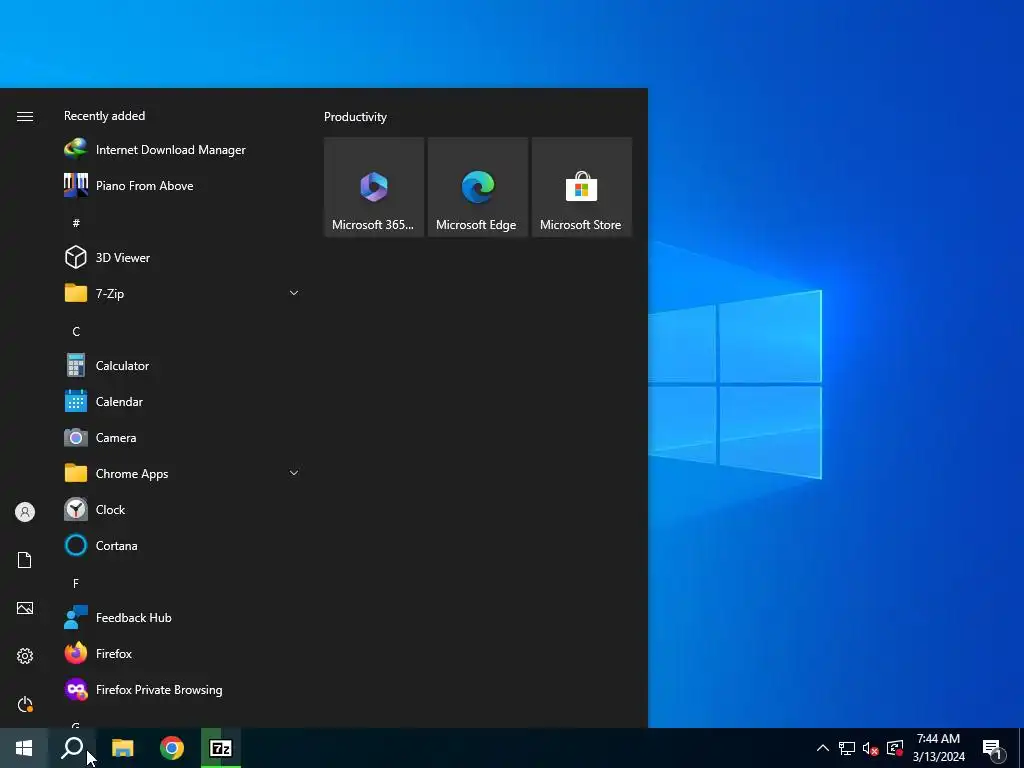Launch Firefox browser from app list
This screenshot has width=1024, height=768.
(181, 653)
